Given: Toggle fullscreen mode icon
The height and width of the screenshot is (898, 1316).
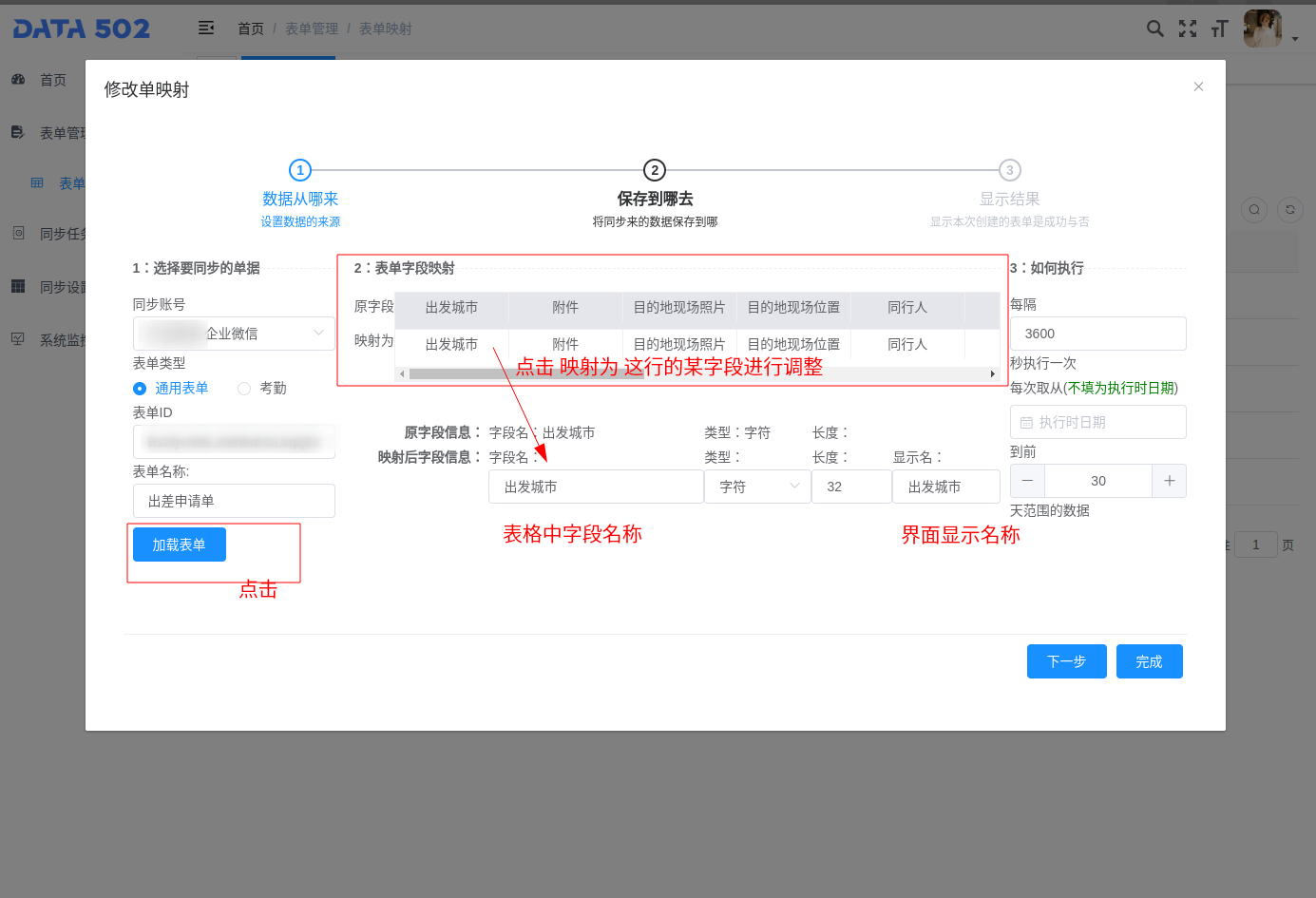Looking at the screenshot, I should (x=1187, y=29).
